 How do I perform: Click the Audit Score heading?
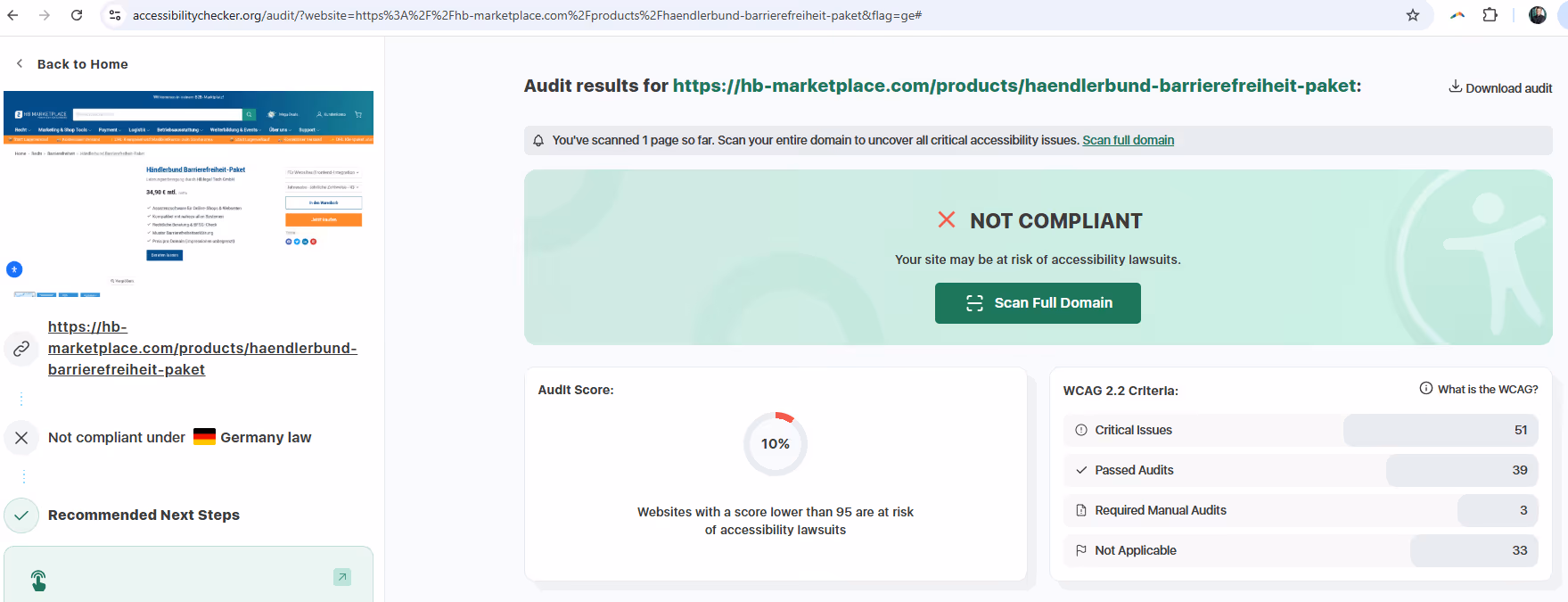point(576,390)
